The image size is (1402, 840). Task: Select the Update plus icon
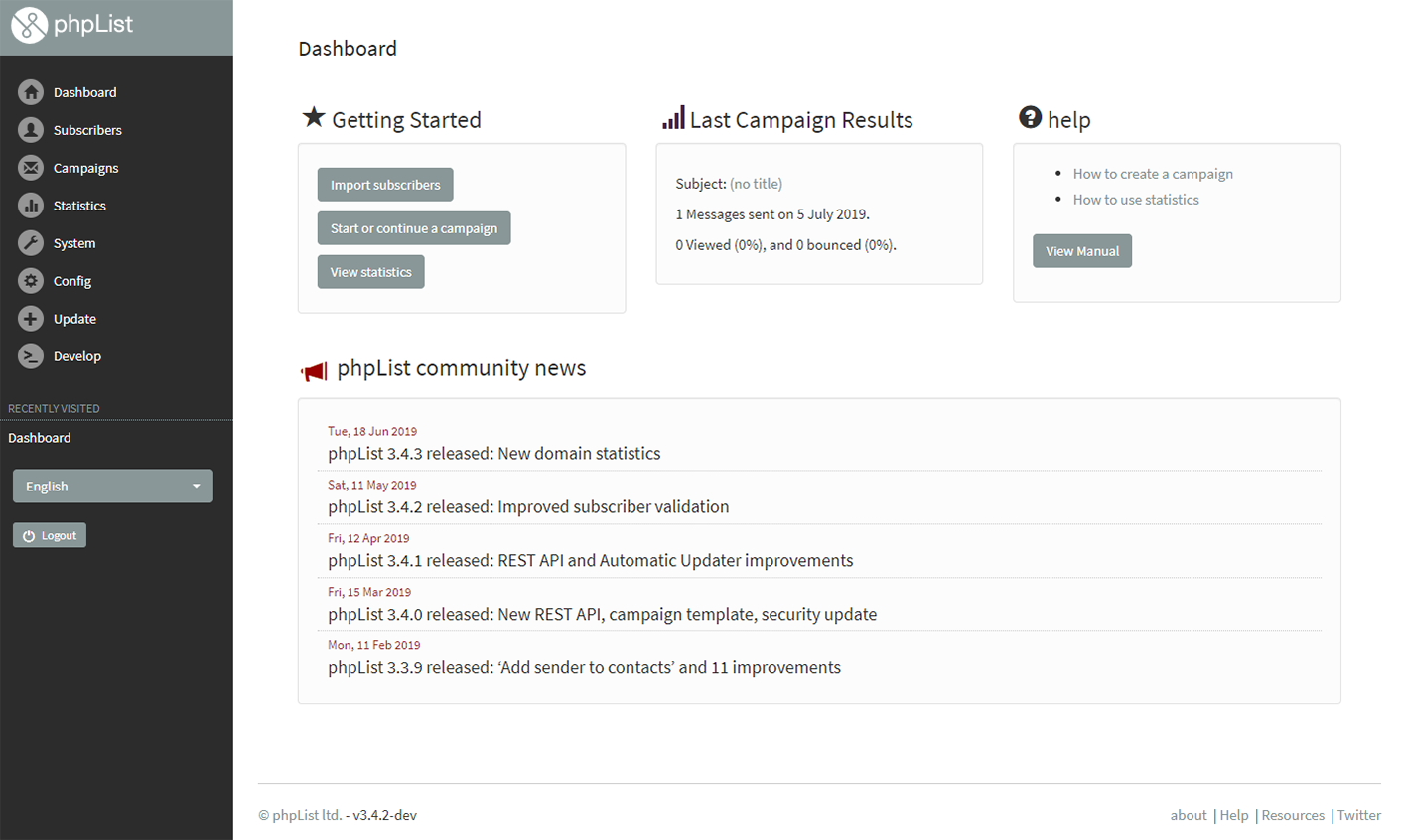coord(29,319)
